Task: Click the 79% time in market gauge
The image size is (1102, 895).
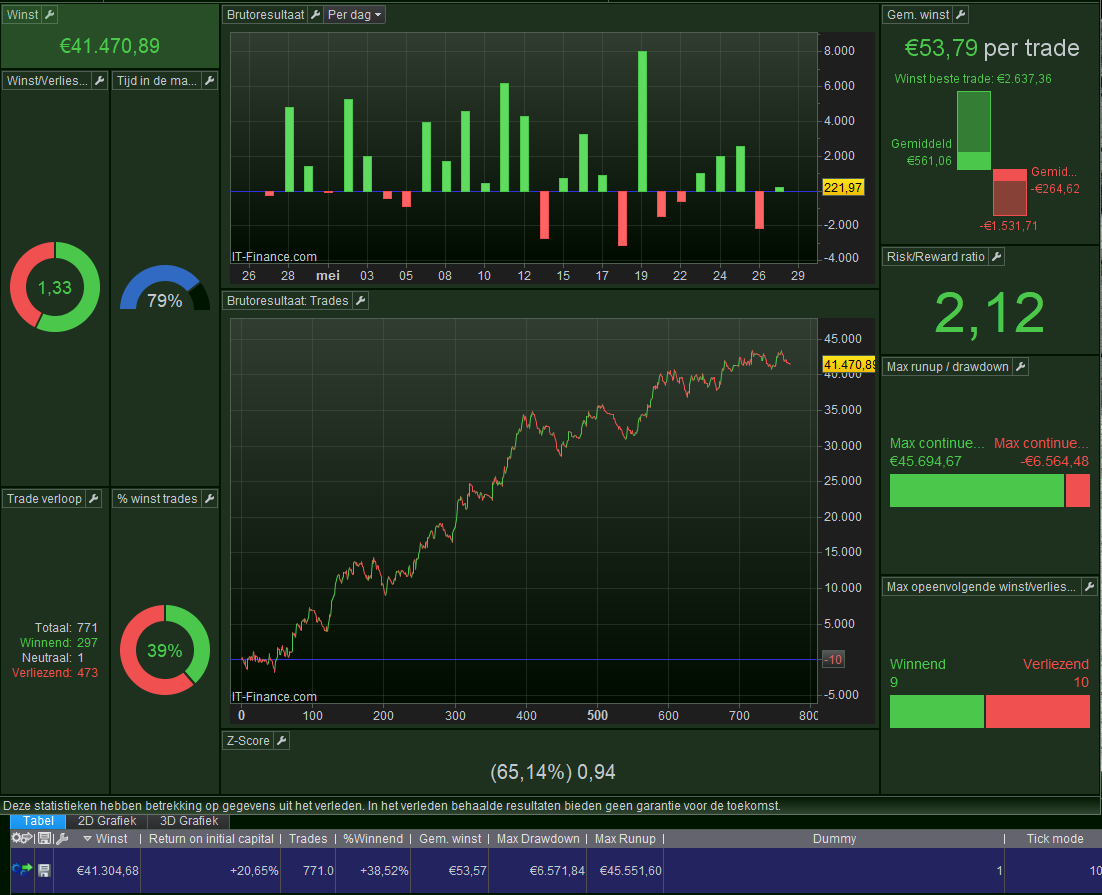Action: pyautogui.click(x=164, y=288)
